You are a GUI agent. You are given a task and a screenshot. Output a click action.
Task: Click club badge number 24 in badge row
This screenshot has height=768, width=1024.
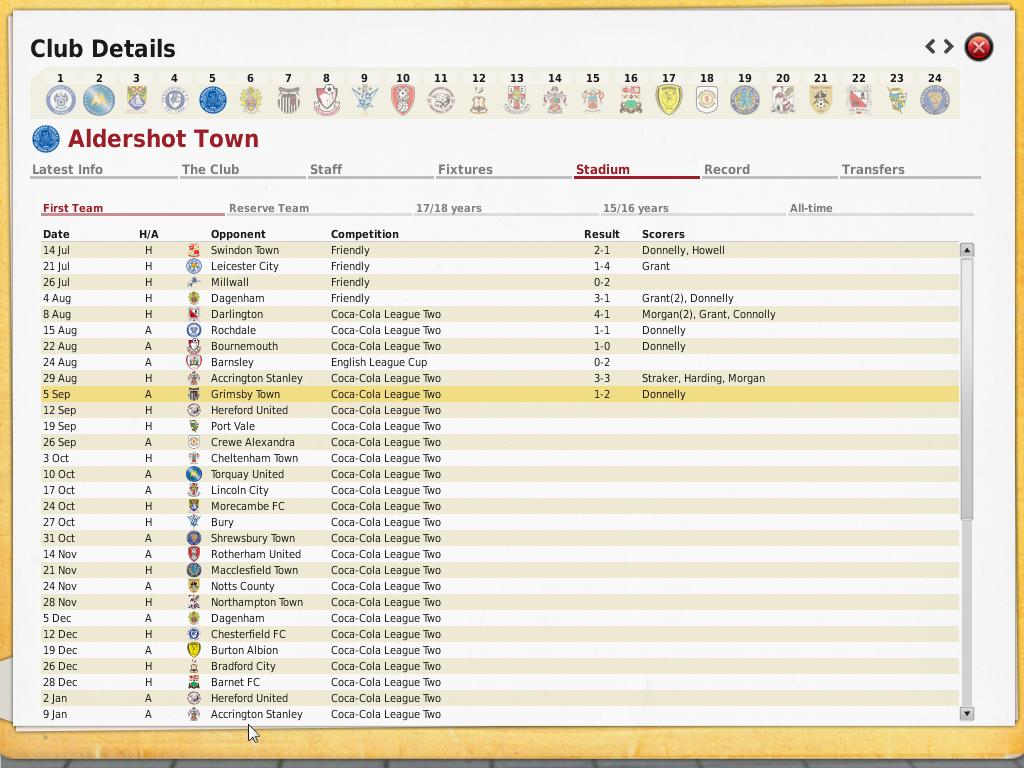pos(934,99)
